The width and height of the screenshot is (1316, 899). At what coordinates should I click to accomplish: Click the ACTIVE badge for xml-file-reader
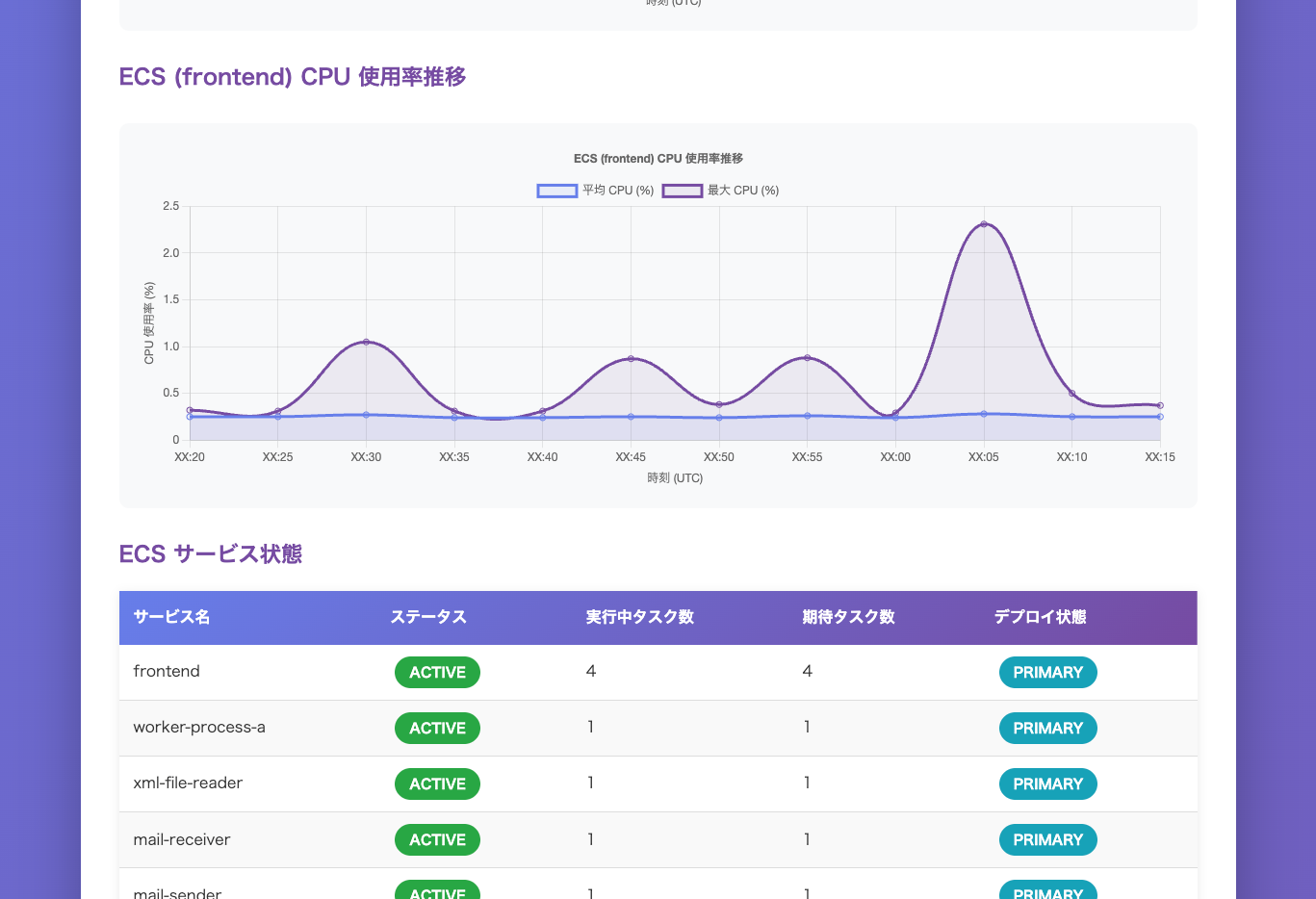[437, 783]
